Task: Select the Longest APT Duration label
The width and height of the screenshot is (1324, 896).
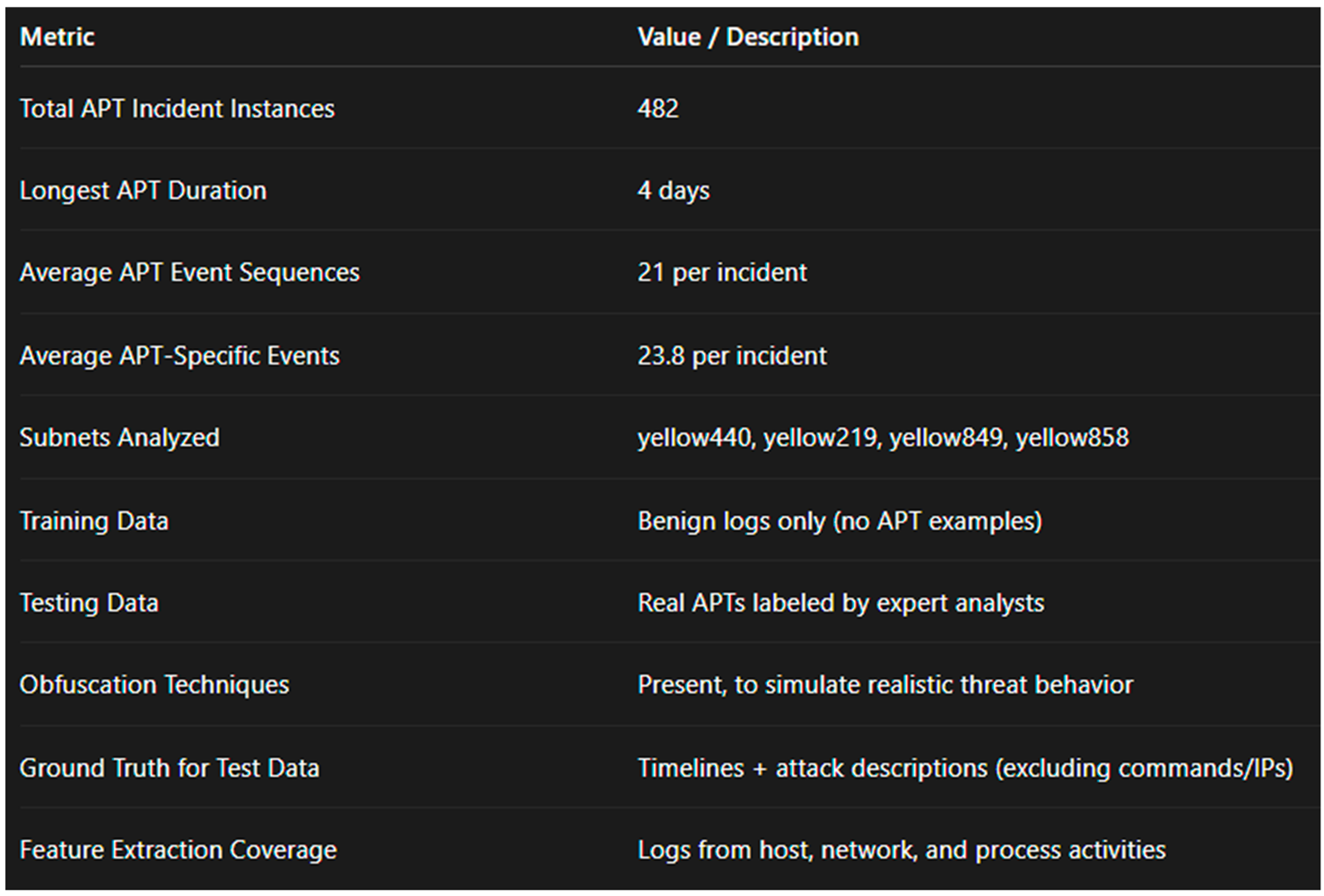Action: click(x=143, y=190)
